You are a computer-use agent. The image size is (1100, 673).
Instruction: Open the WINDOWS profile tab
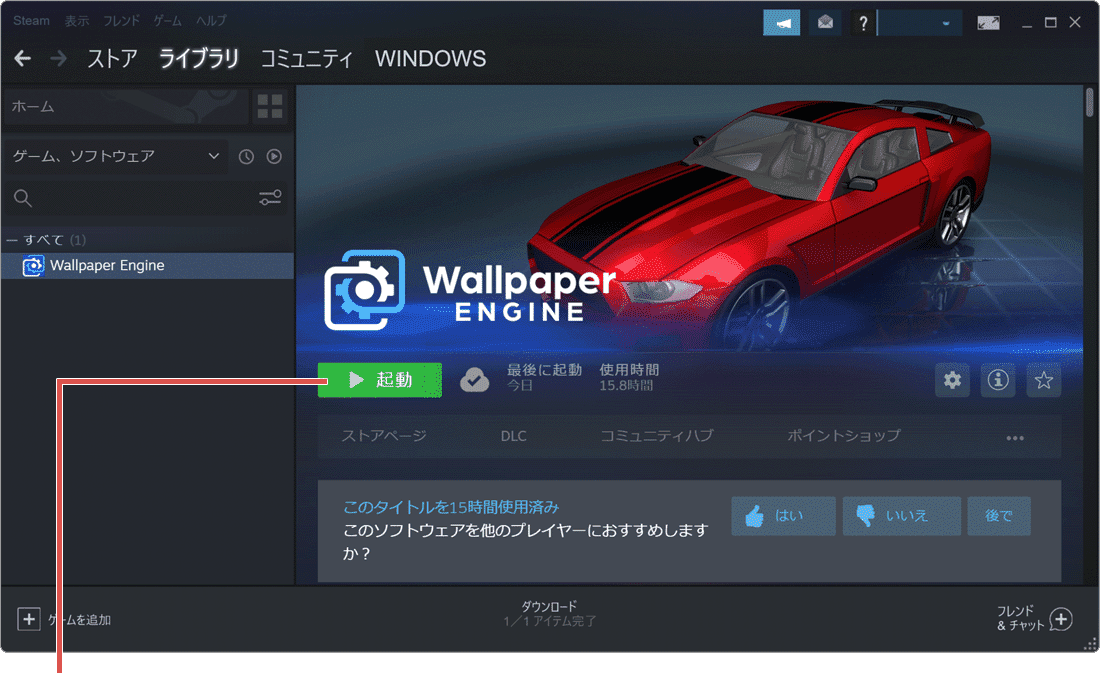(430, 58)
